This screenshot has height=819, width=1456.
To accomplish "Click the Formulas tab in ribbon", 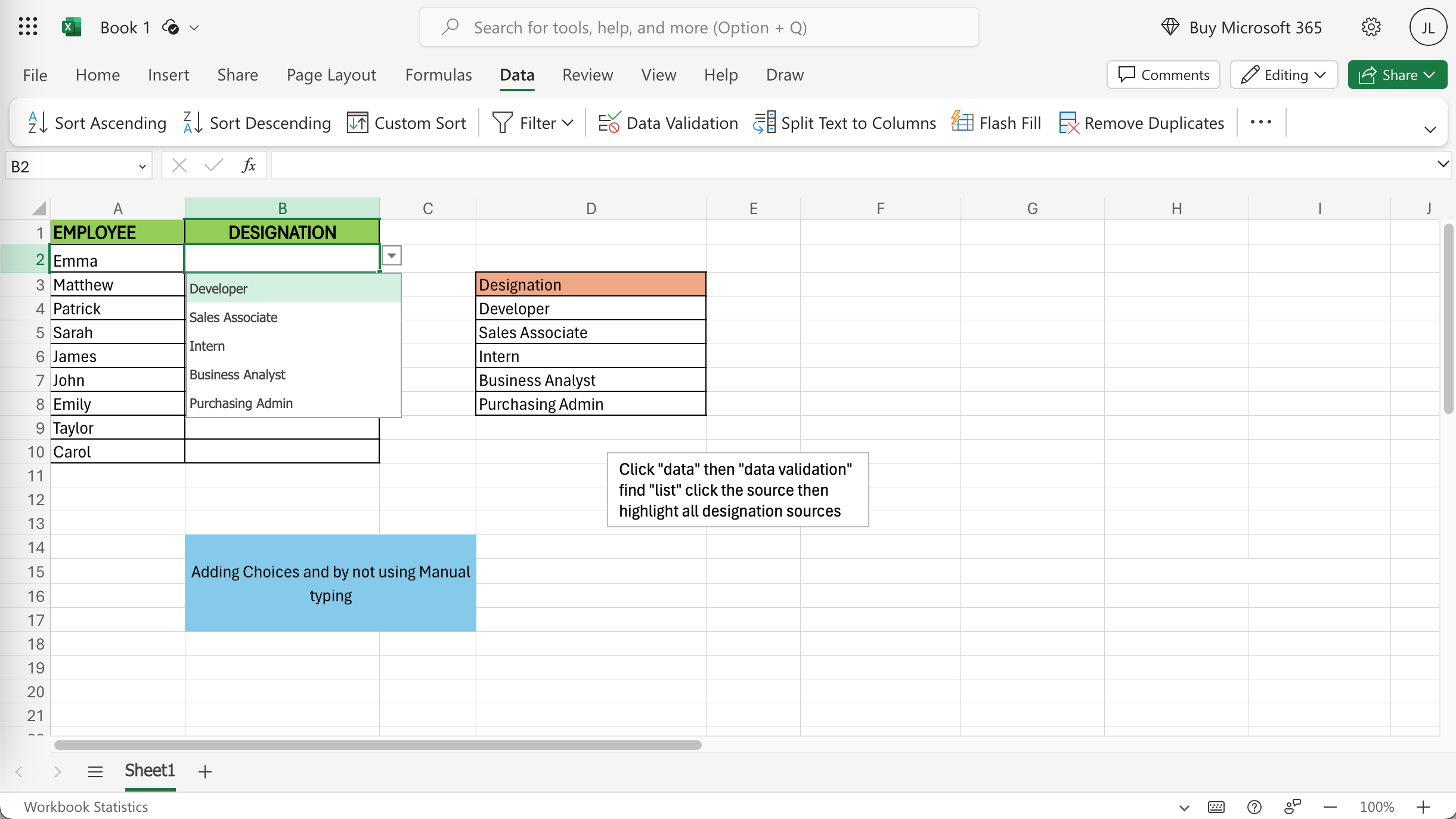I will pos(438,74).
